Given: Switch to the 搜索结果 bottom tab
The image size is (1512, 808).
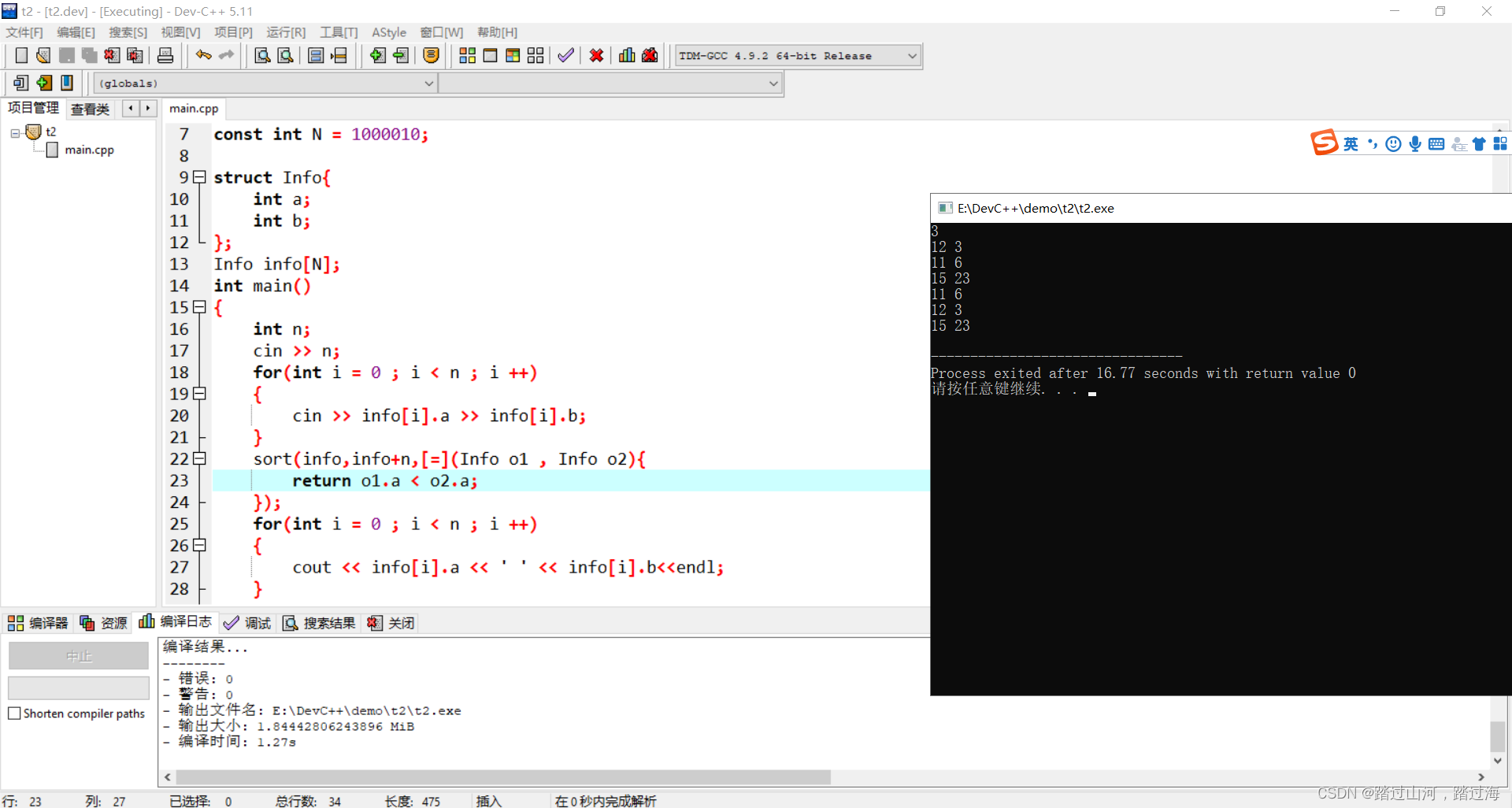Looking at the screenshot, I should (x=320, y=623).
